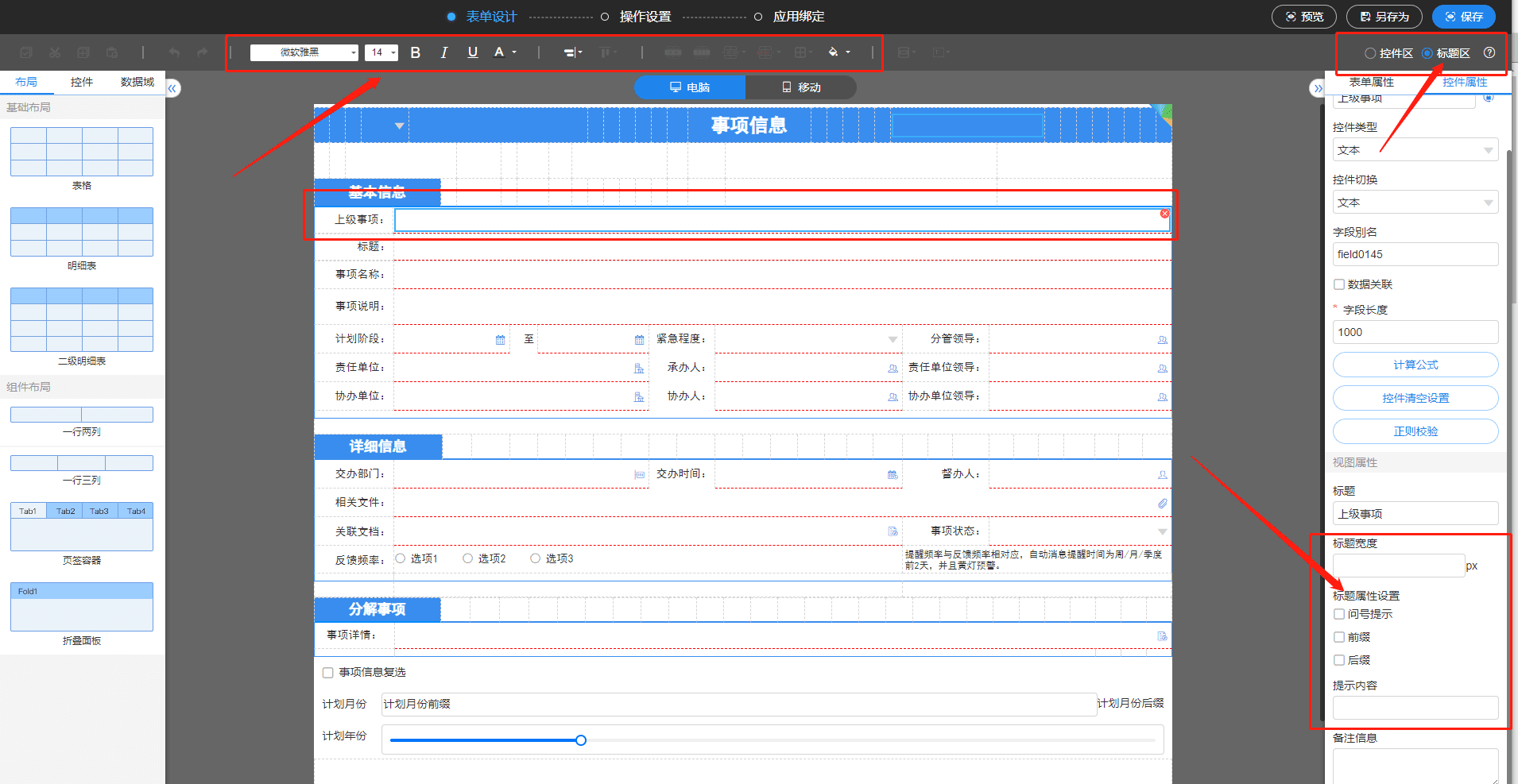This screenshot has width=1518, height=784.
Task: Click the 控件清空设置 button
Action: tap(1415, 398)
